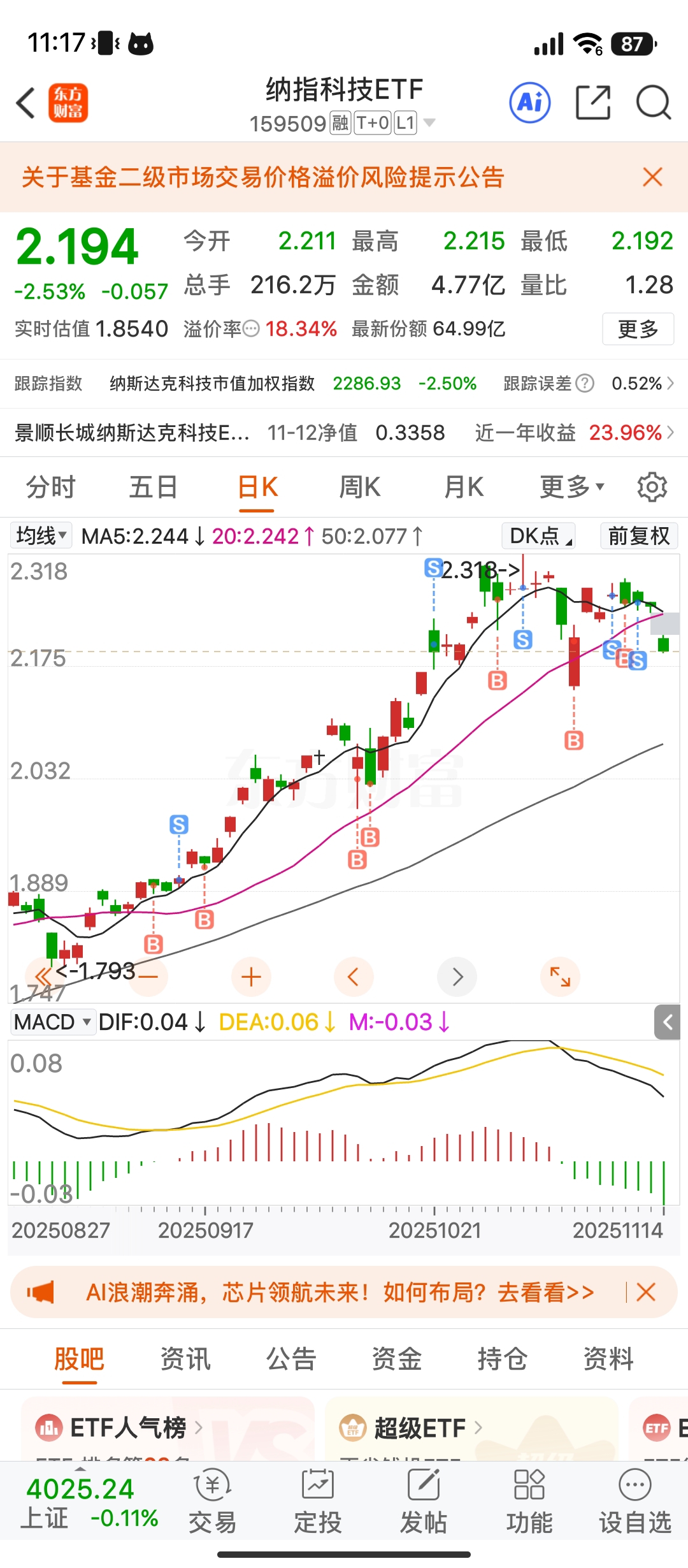Open 跟踪误差 0.52% detail chevron

(x=670, y=384)
